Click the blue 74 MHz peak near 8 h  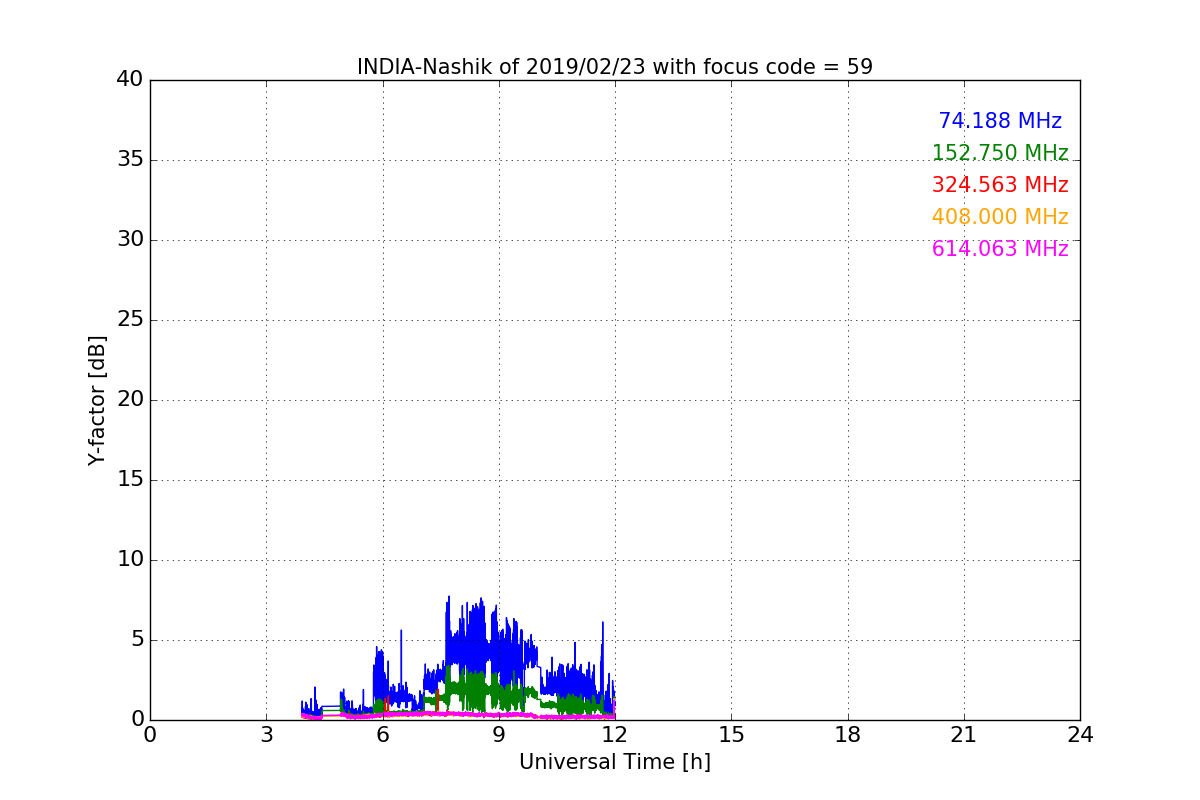pos(449,598)
